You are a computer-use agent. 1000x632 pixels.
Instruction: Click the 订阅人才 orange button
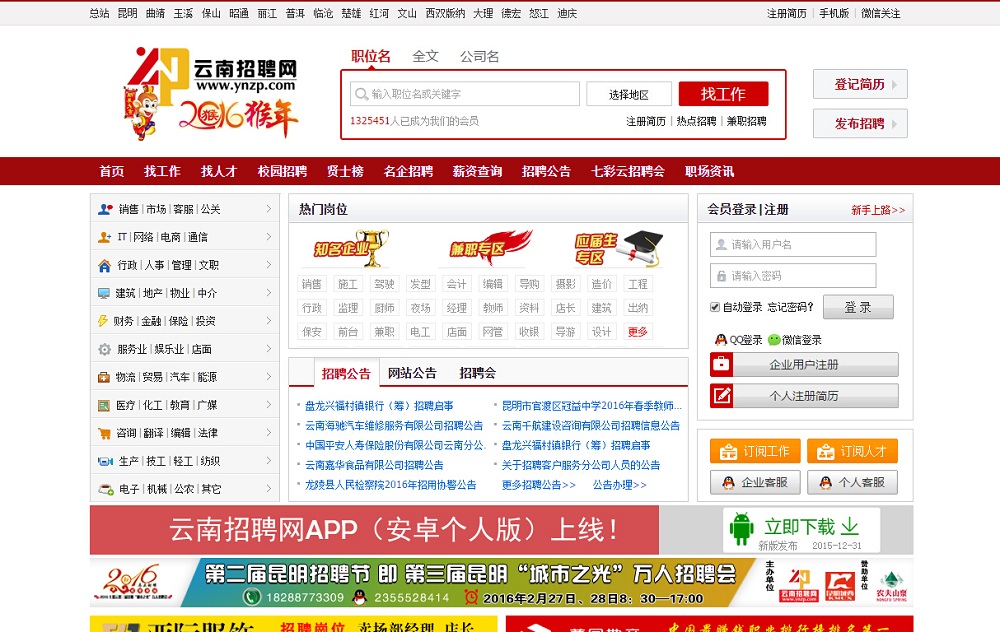(x=852, y=452)
